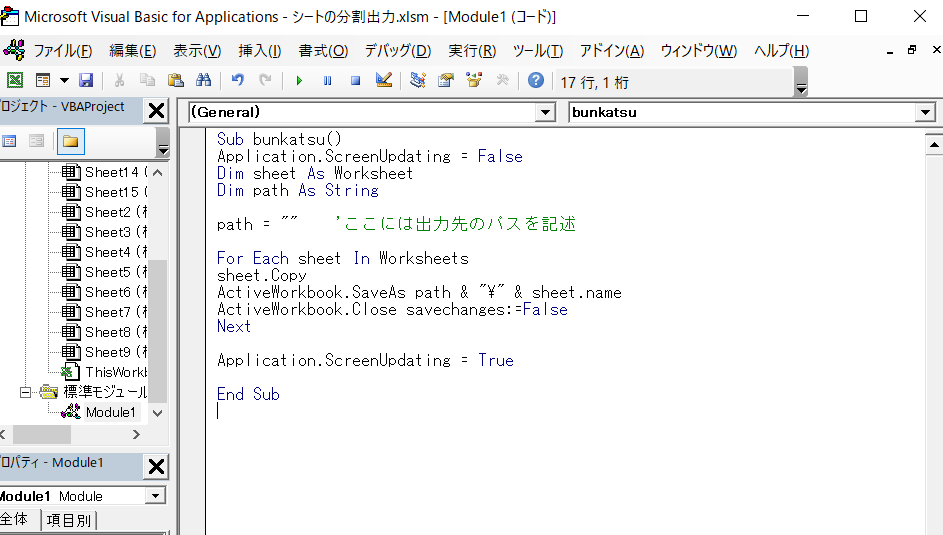Click project tree scroll down arrow
The width and height of the screenshot is (943, 535).
[158, 413]
